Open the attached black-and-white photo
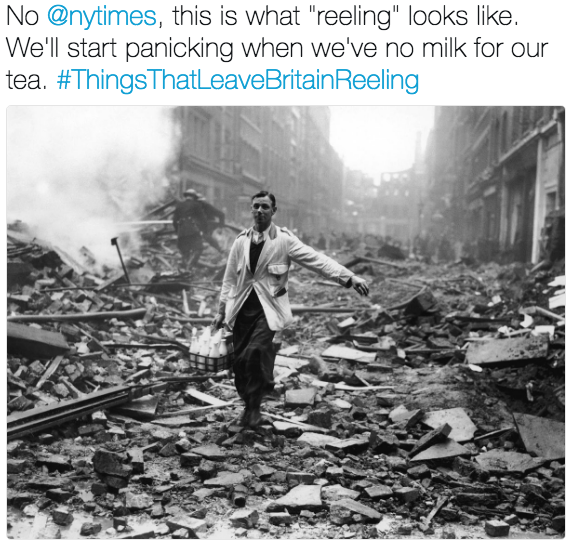 click(286, 322)
